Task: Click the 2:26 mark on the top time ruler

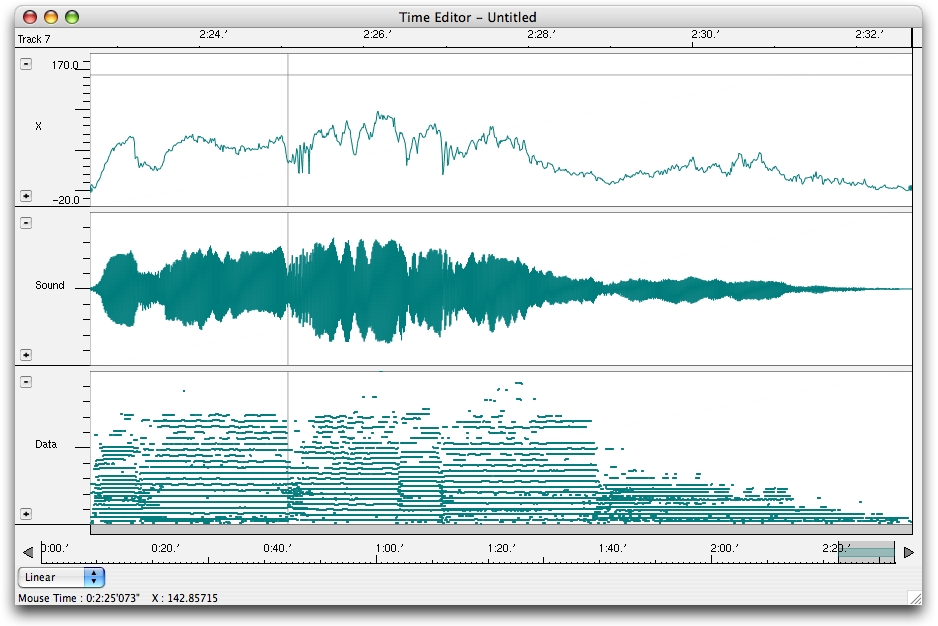Action: (376, 35)
